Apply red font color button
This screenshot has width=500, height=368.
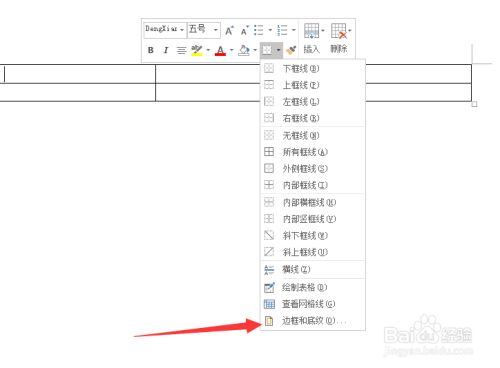tap(220, 50)
